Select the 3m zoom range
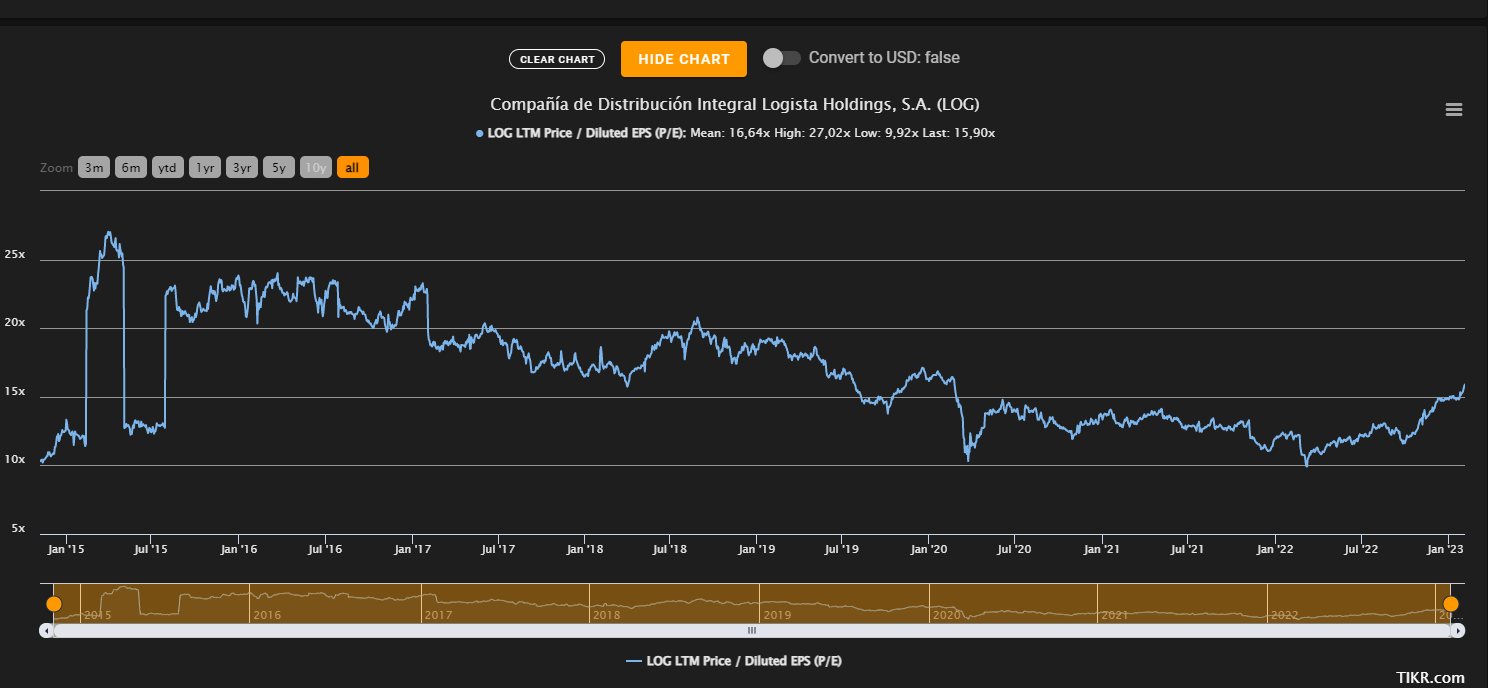The height and width of the screenshot is (688, 1488). click(94, 168)
